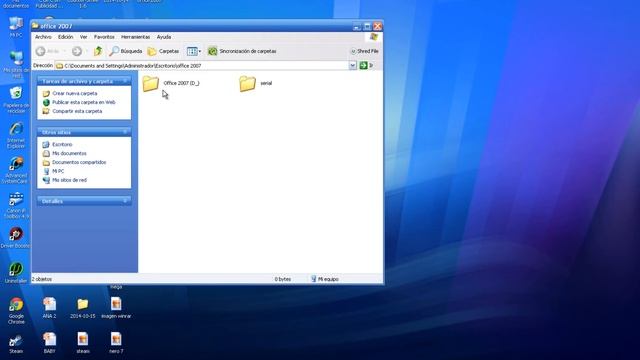Click the Sincronización de carpetas button
This screenshot has width=640, height=360.
(242, 51)
